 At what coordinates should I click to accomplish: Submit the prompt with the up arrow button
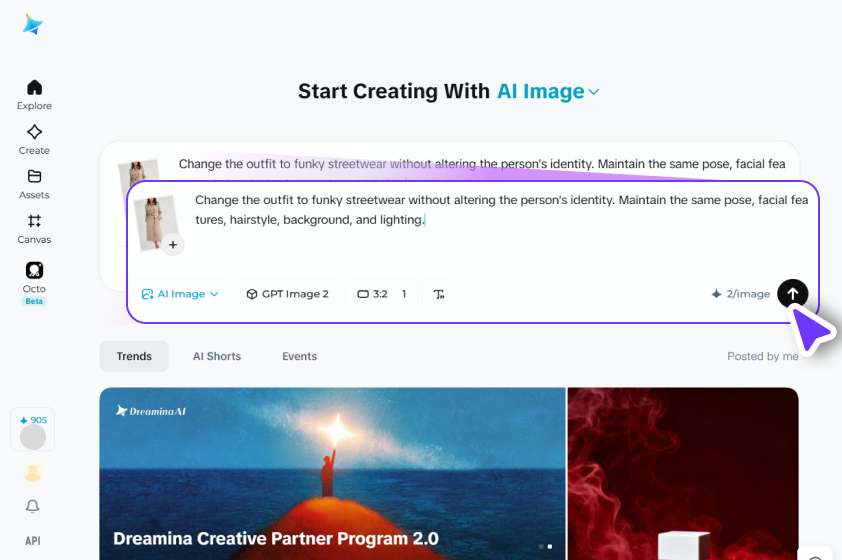[x=793, y=294]
